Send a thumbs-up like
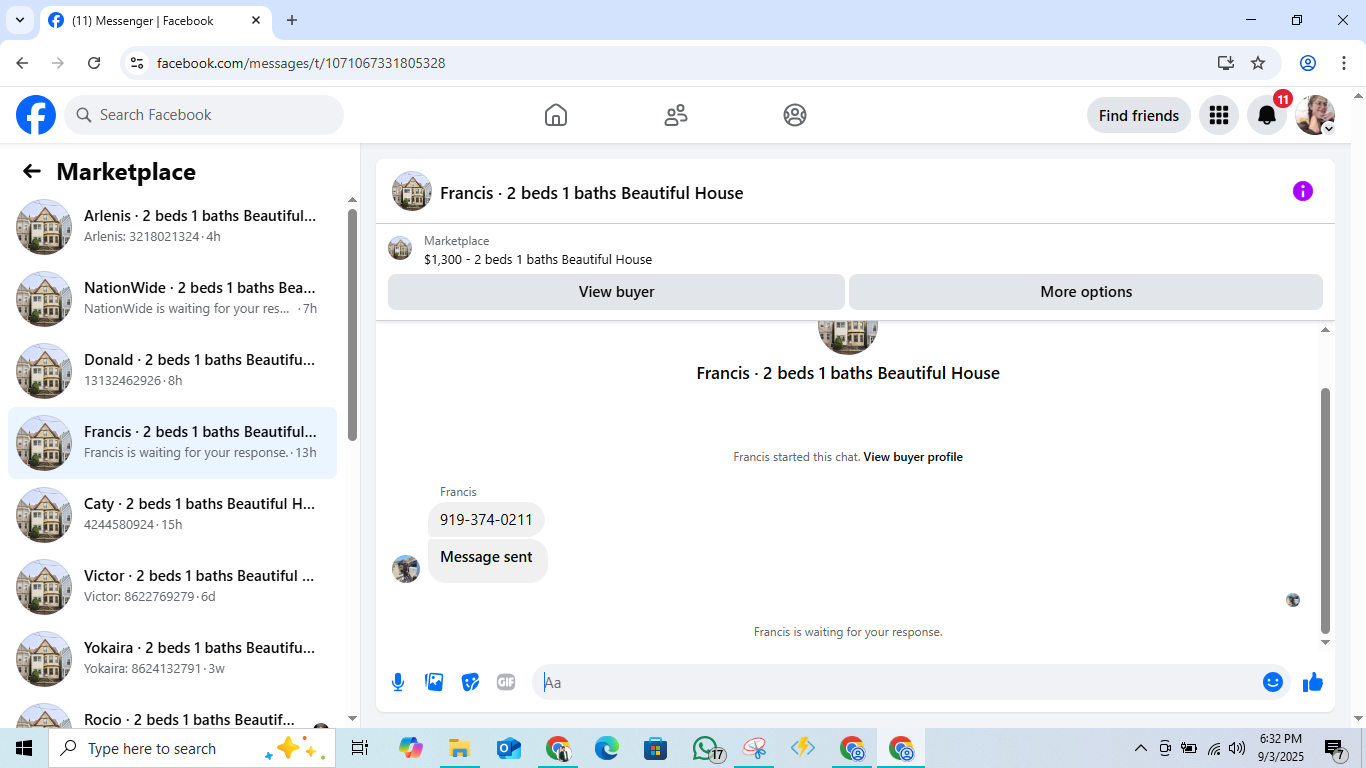 click(1313, 682)
